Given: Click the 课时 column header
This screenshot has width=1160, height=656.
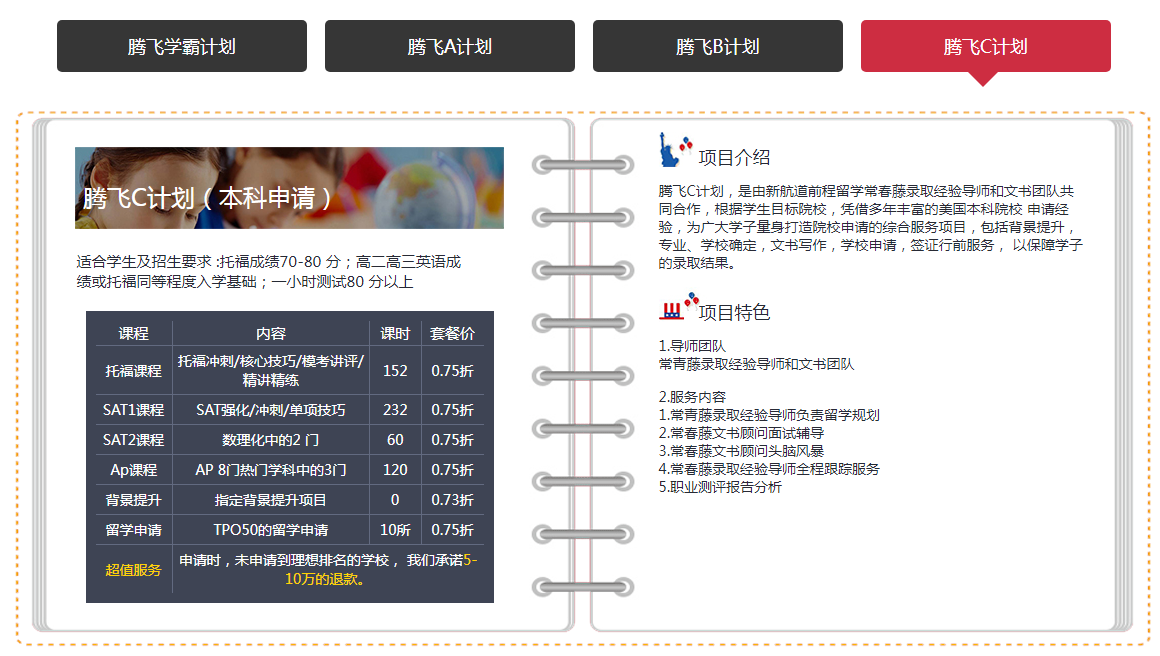Looking at the screenshot, I should pos(395,333).
